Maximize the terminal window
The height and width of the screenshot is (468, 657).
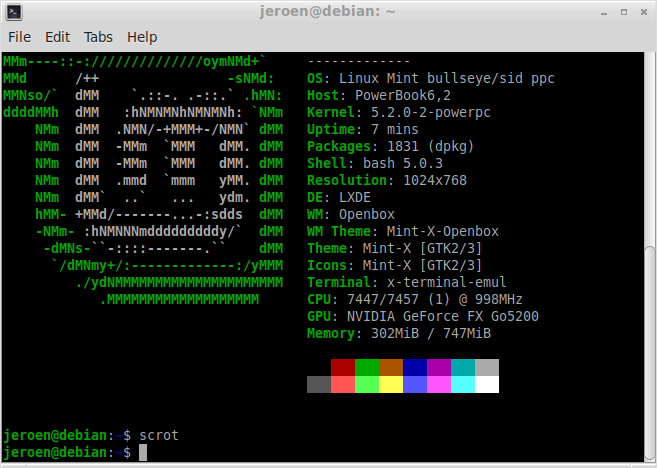coord(624,12)
